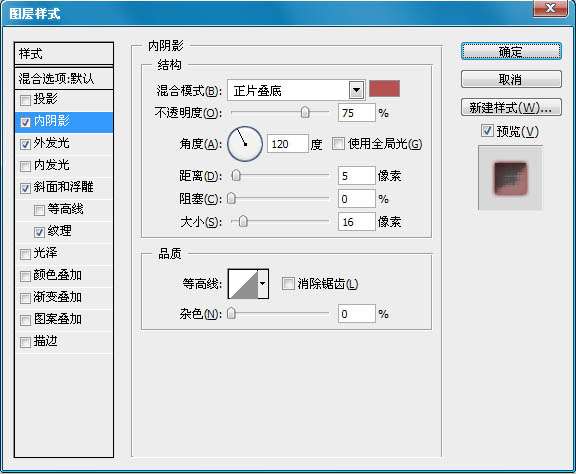Close the 图层样式 dialog window
Screen dimensions: 576x474
click(x=550, y=8)
